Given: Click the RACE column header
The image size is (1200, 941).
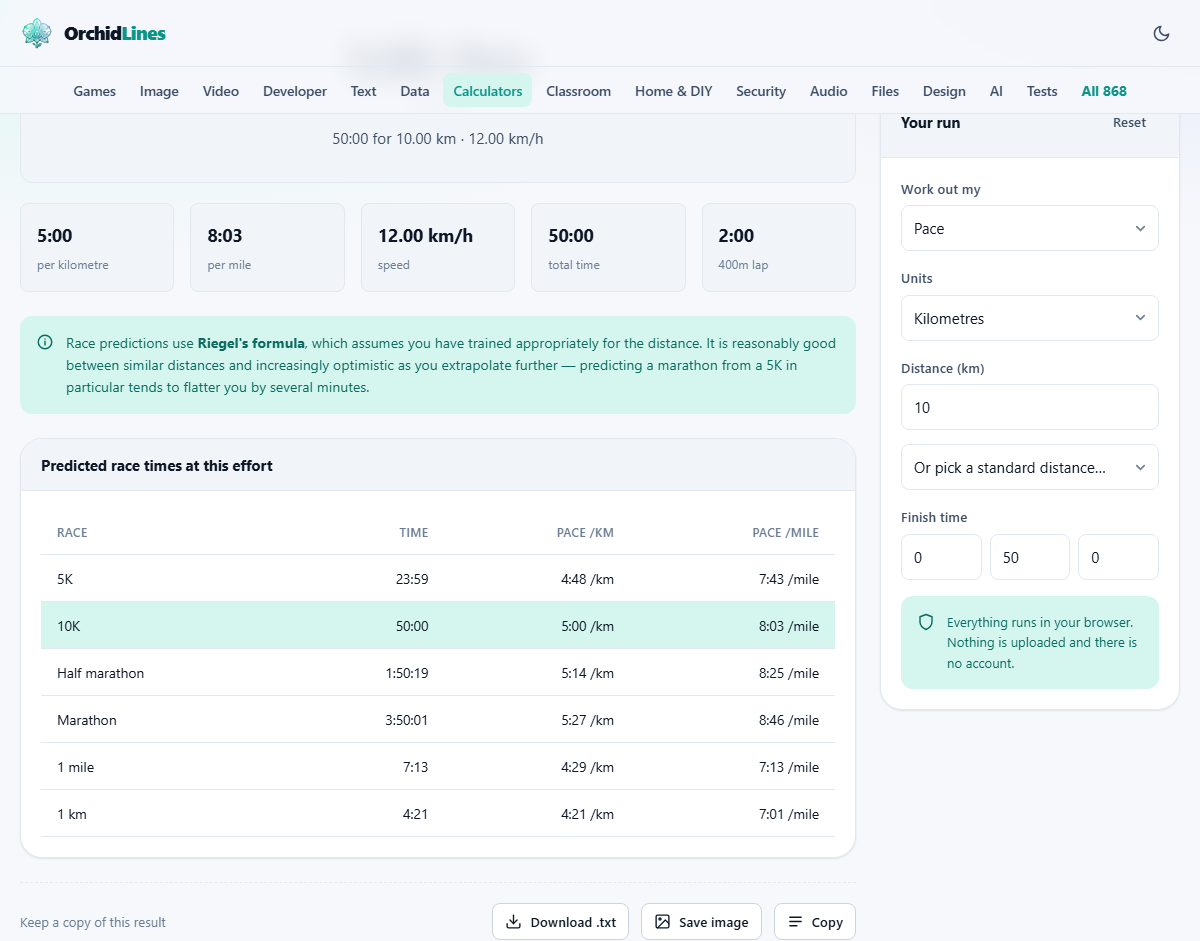Looking at the screenshot, I should 72,533.
